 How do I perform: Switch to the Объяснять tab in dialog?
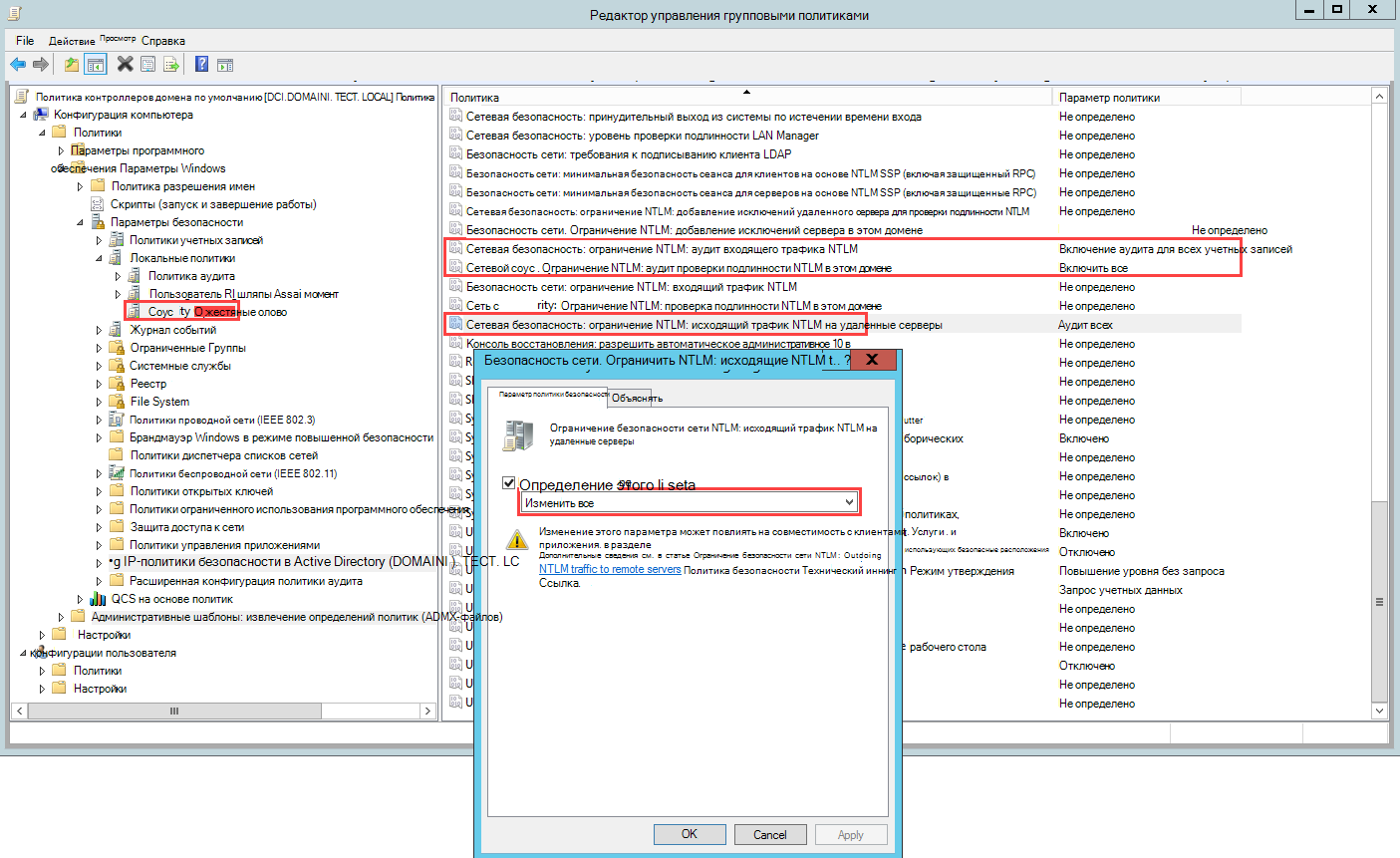(637, 398)
